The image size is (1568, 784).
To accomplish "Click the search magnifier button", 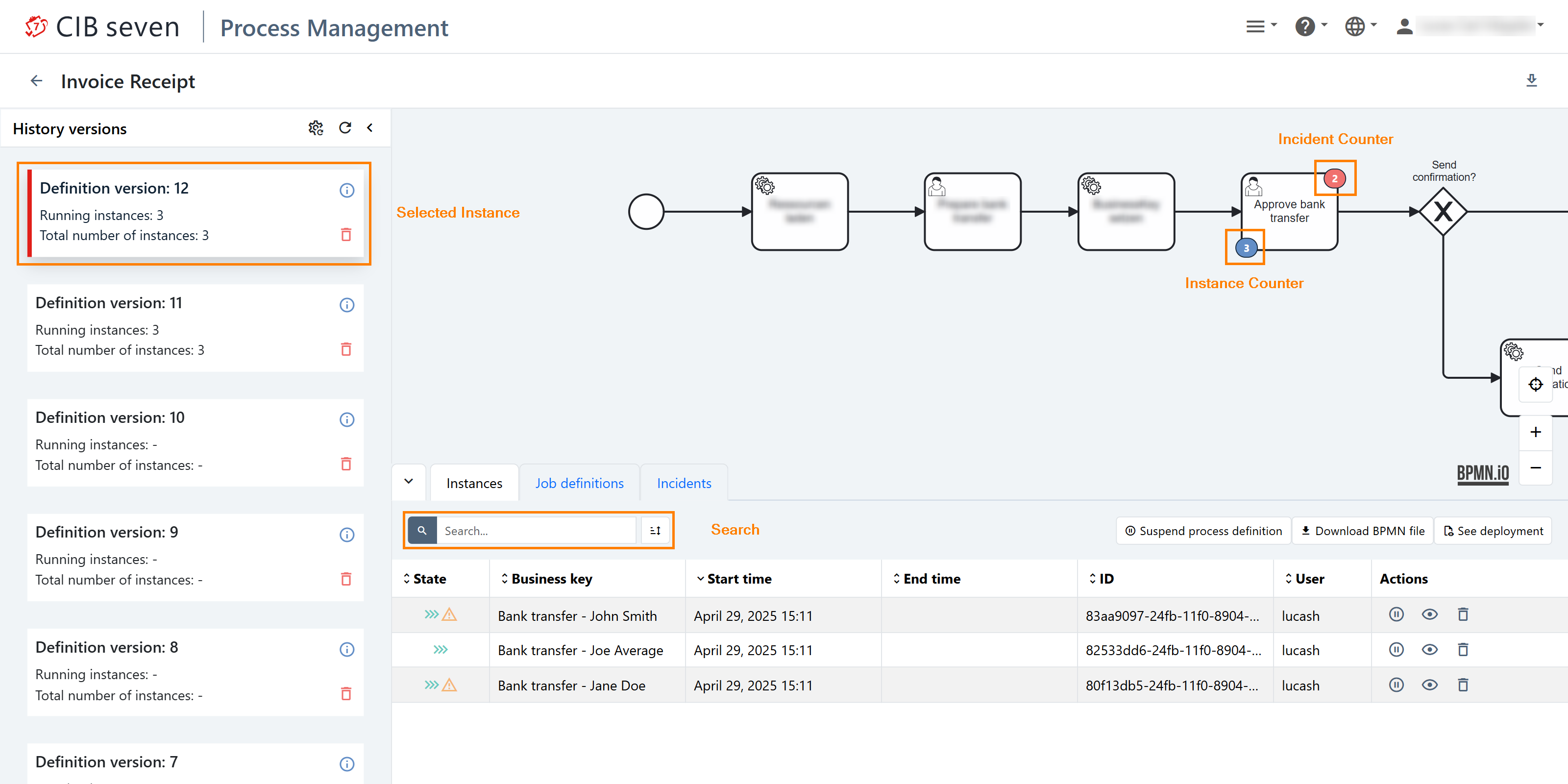I will click(x=422, y=531).
